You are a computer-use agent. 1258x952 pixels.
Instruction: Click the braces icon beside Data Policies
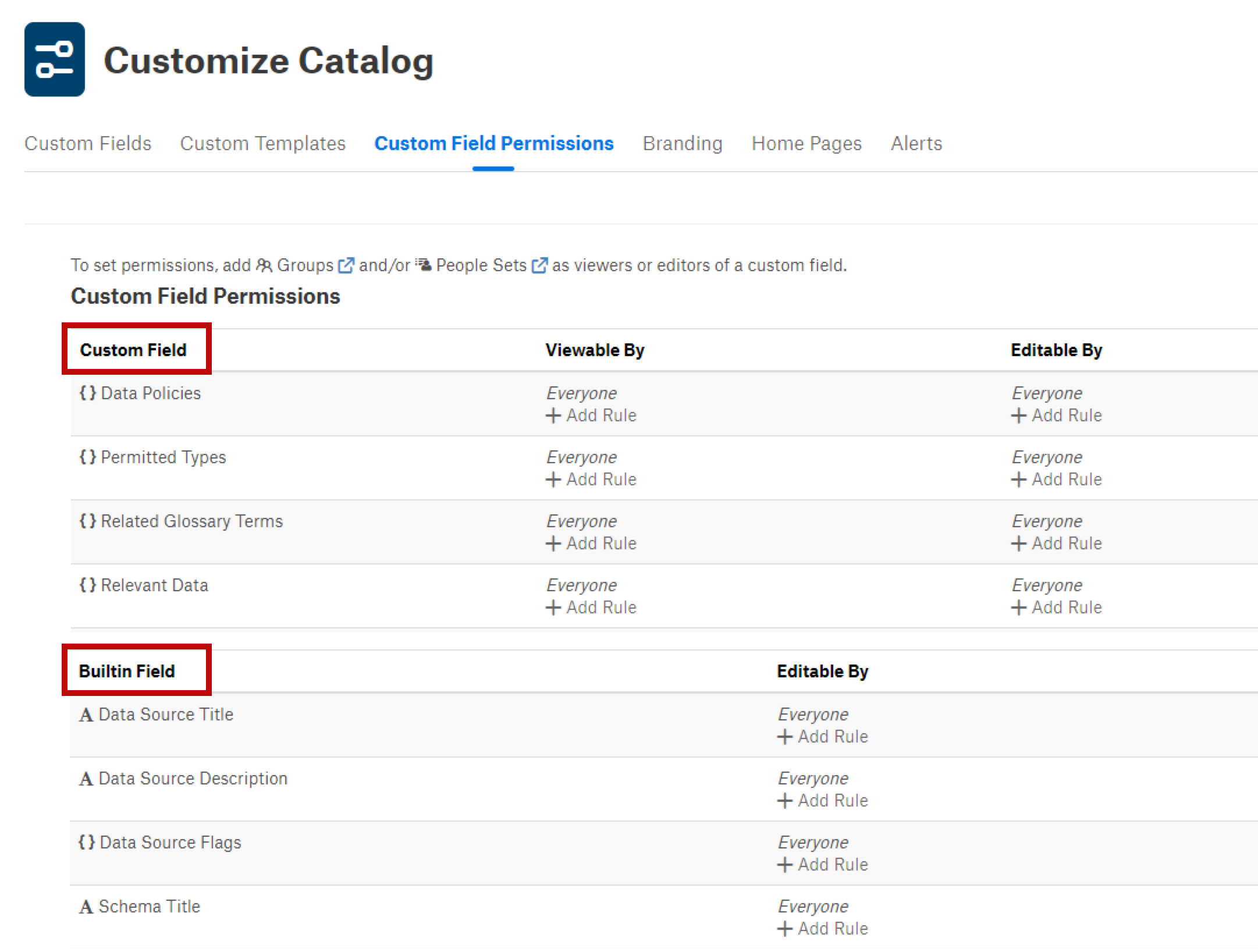[87, 393]
